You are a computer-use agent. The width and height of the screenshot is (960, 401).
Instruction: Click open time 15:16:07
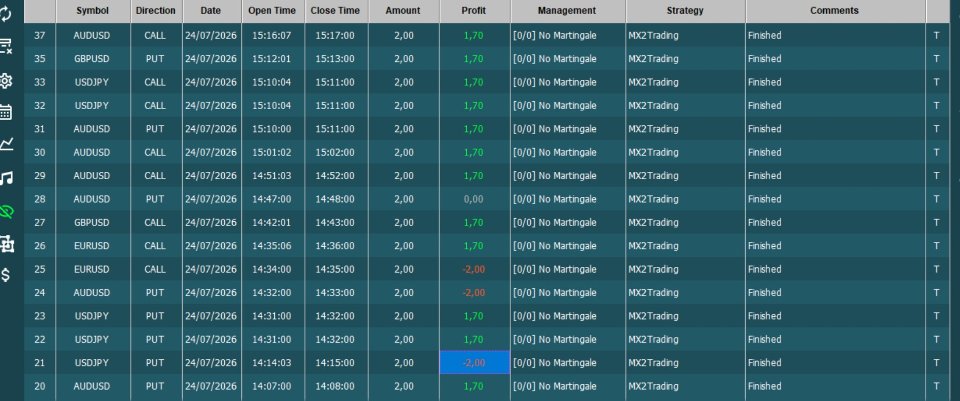coord(272,36)
